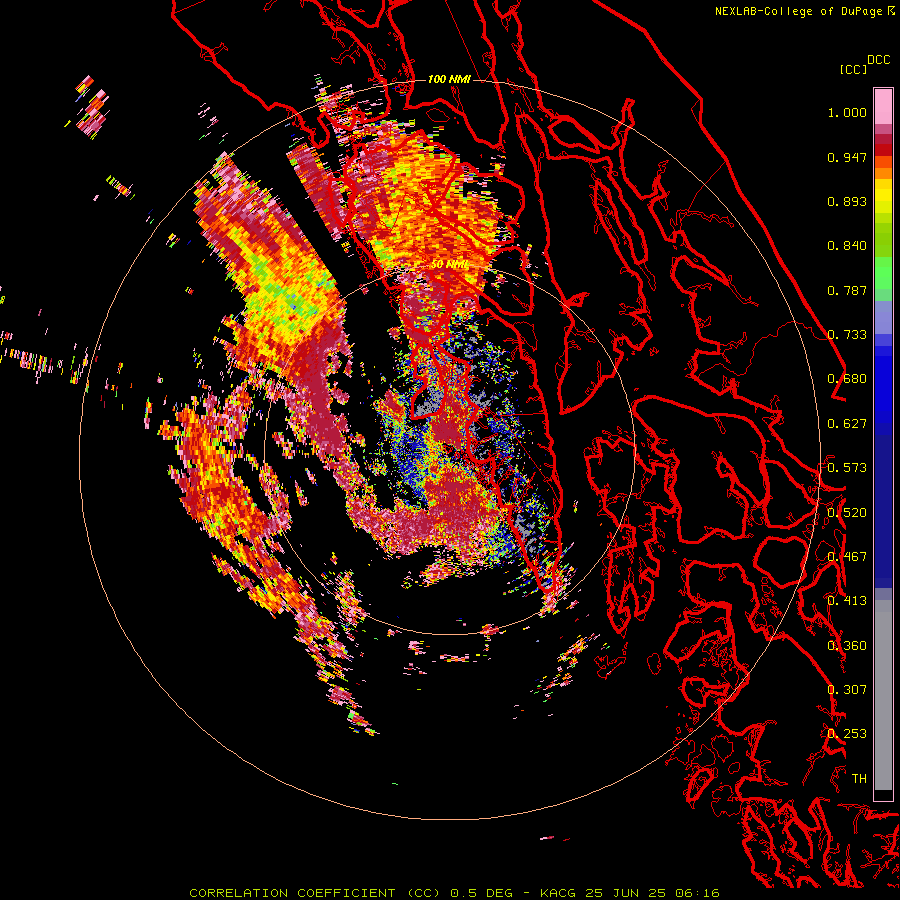
Task: Click the 0.467 scale value
Action: coord(847,557)
